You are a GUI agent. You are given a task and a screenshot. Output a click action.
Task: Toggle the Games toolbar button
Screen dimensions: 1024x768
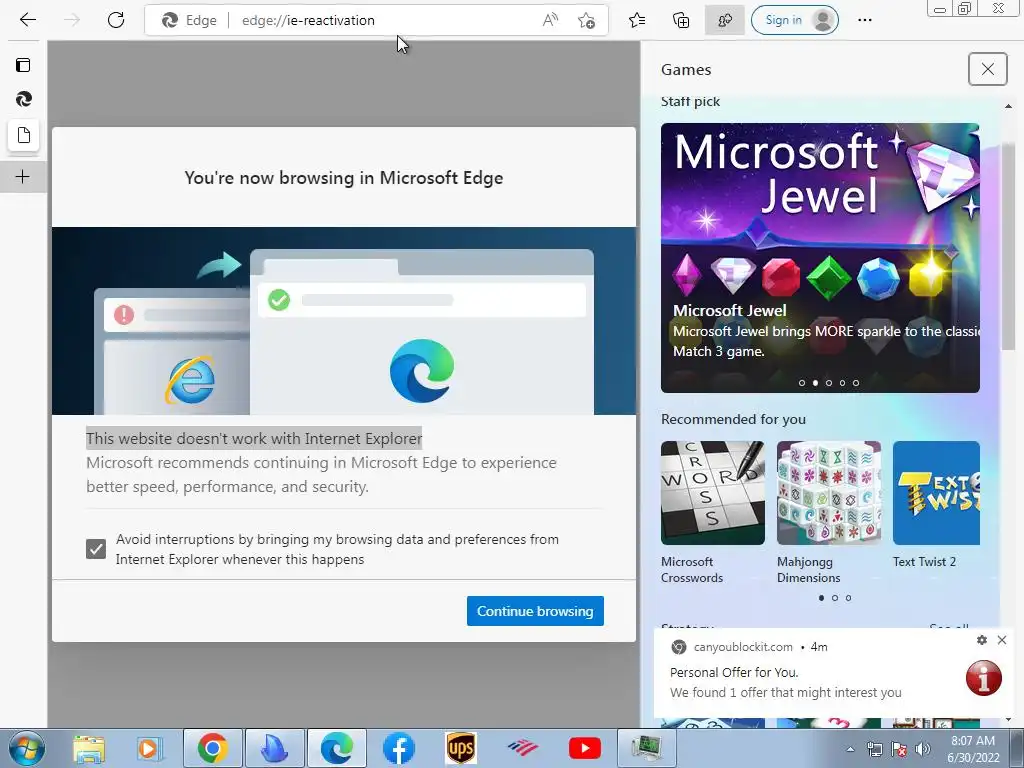coord(724,20)
